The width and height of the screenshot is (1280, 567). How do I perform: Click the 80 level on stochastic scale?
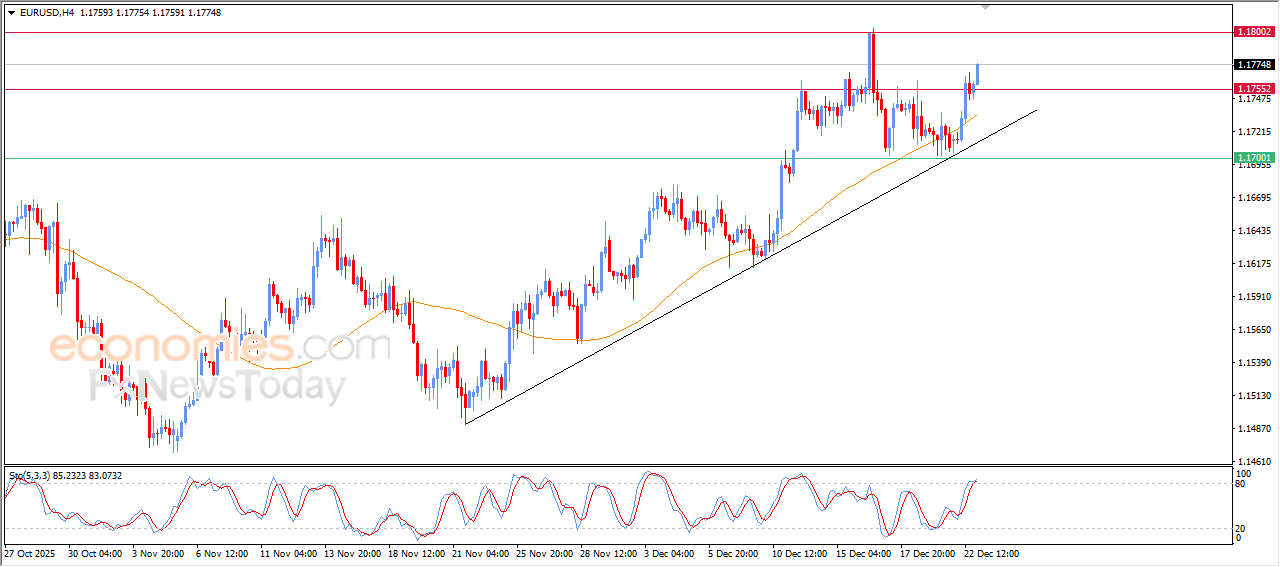point(1242,485)
